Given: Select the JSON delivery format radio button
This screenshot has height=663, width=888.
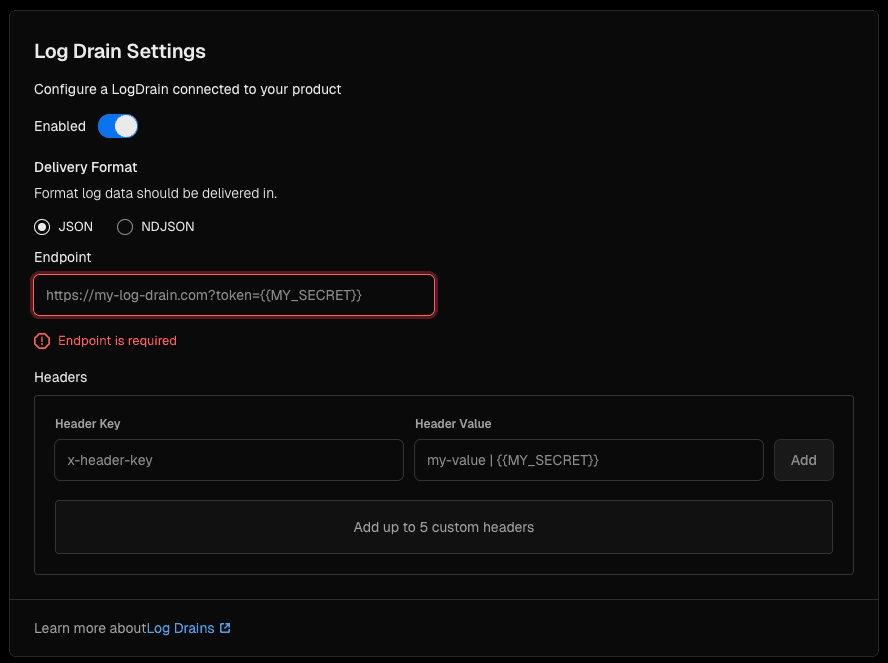Looking at the screenshot, I should pyautogui.click(x=42, y=227).
